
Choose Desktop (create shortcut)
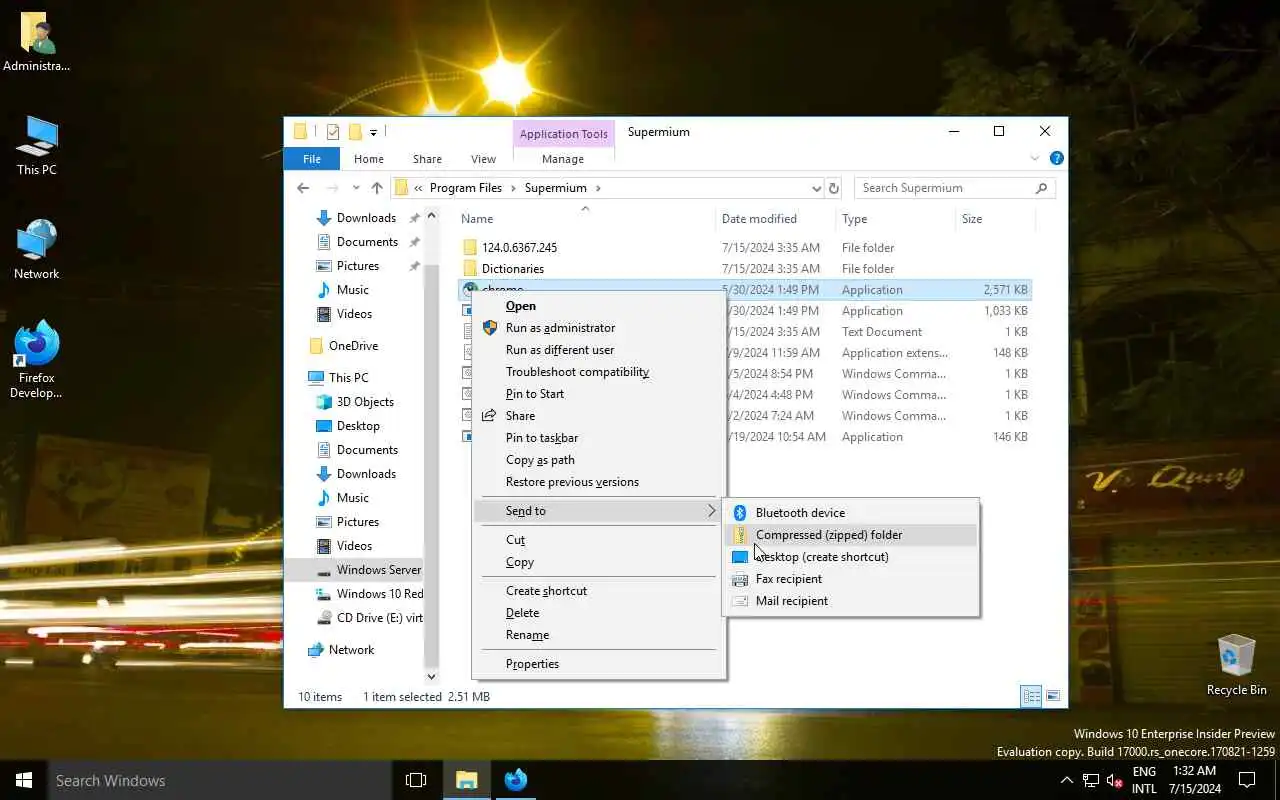[850, 557]
